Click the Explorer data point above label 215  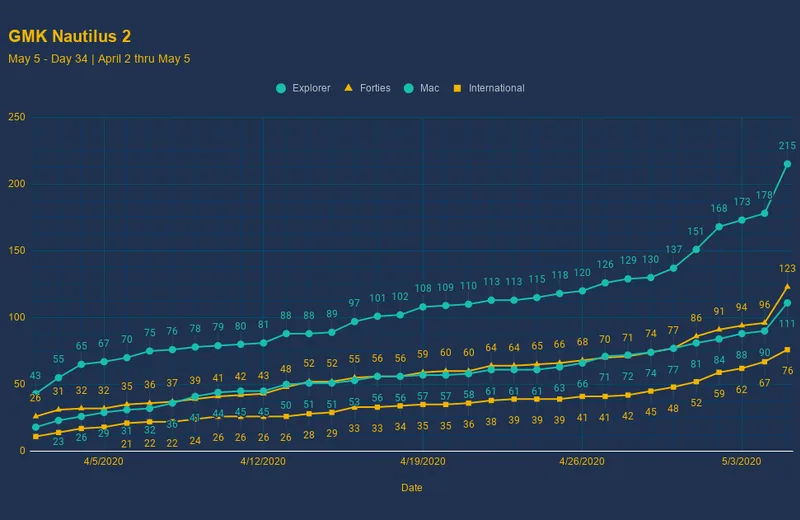click(787, 164)
